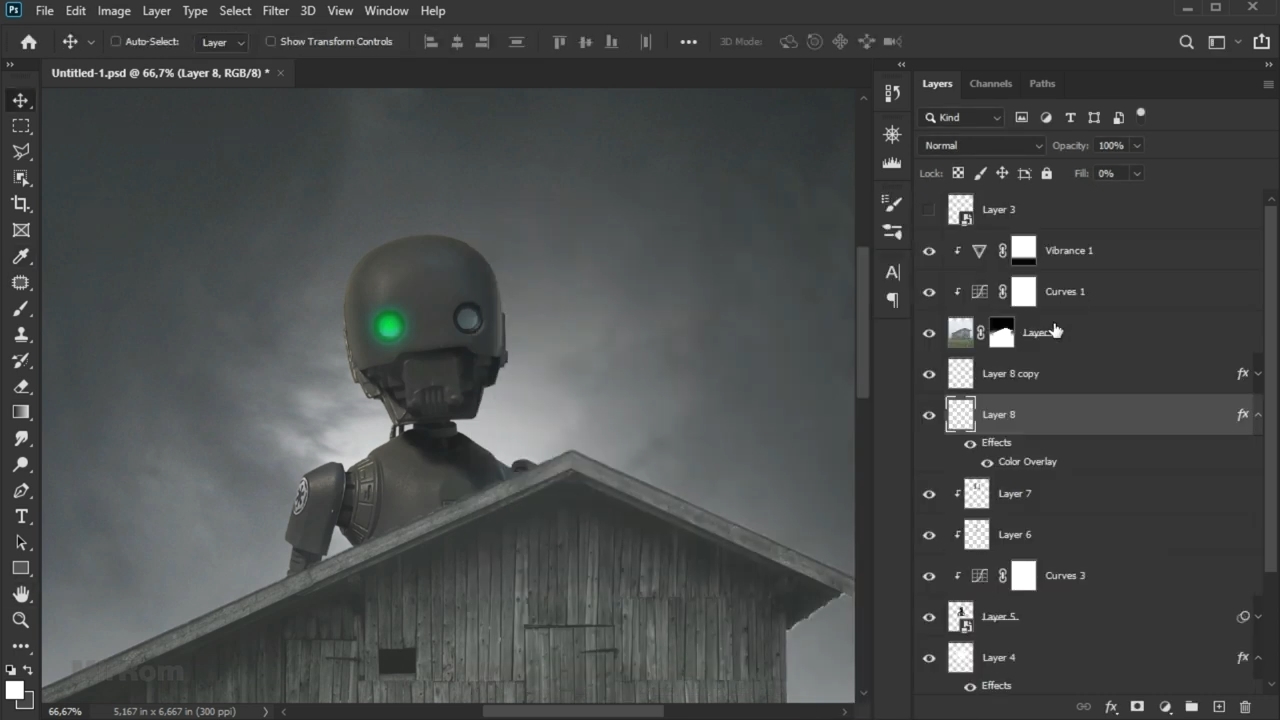Click the foreground color swatch
1280x720 pixels.
(14, 691)
